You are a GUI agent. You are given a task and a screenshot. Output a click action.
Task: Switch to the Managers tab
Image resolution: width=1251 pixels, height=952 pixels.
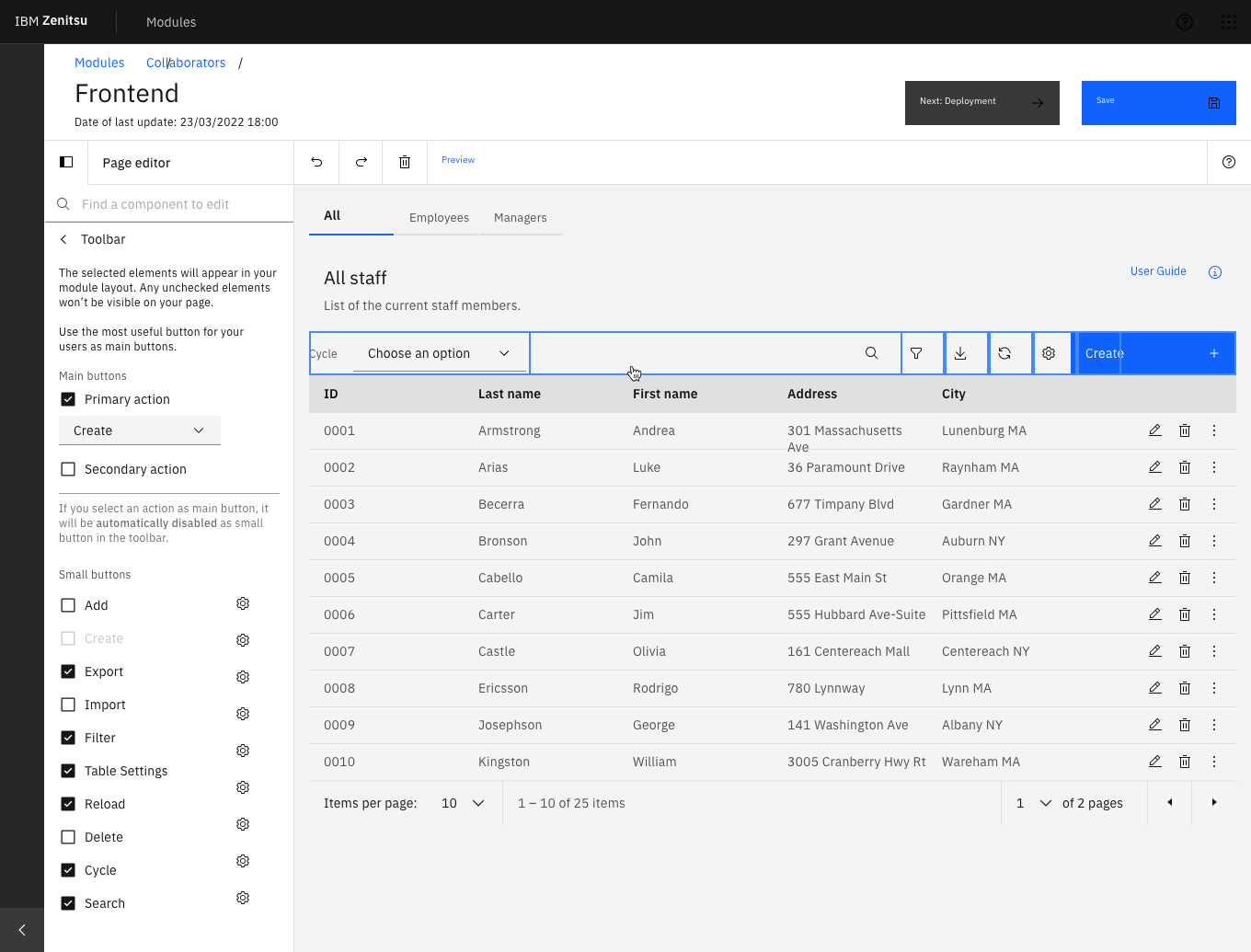pos(521,218)
